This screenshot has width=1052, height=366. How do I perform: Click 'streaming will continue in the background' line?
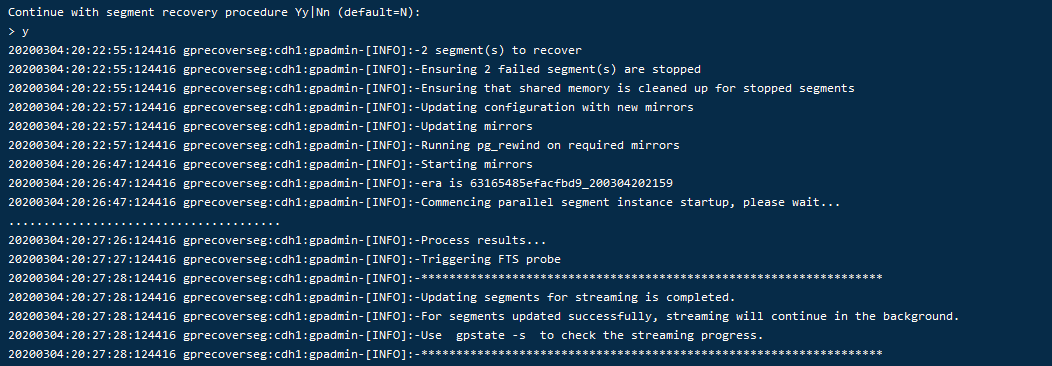[x=484, y=316]
